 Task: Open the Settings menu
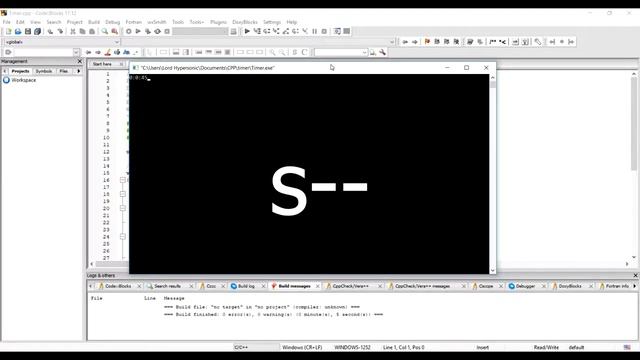tap(272, 22)
